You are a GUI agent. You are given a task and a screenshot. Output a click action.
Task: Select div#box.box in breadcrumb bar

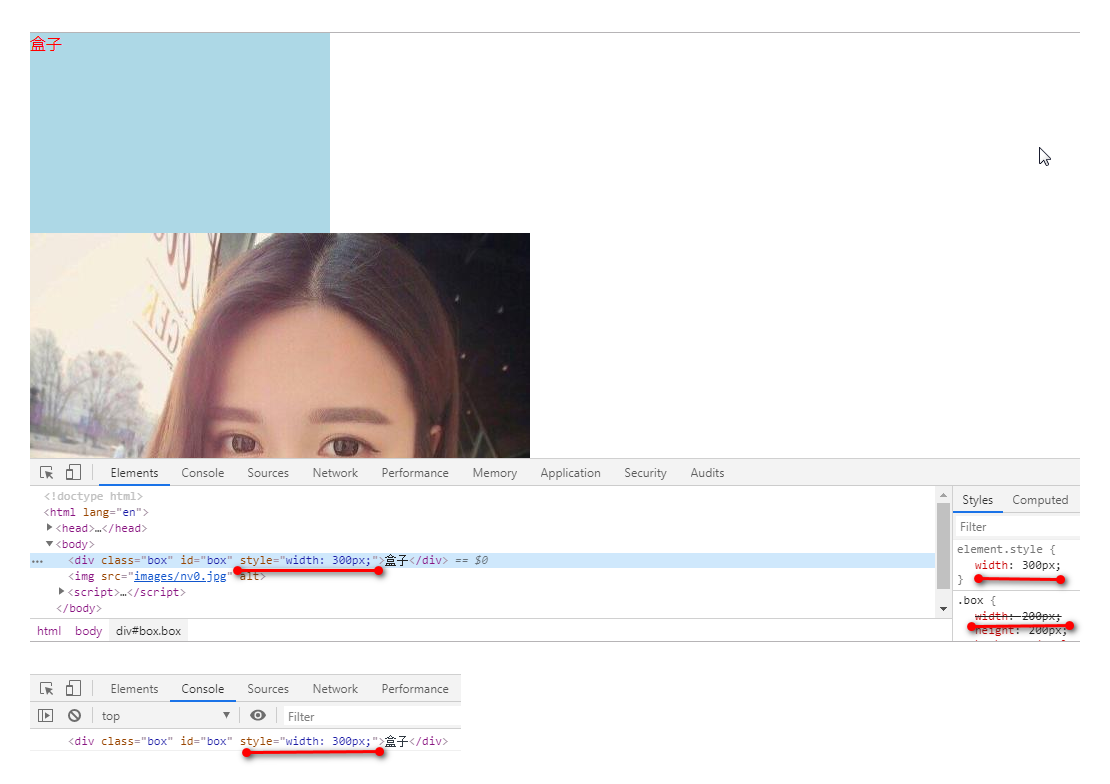149,631
